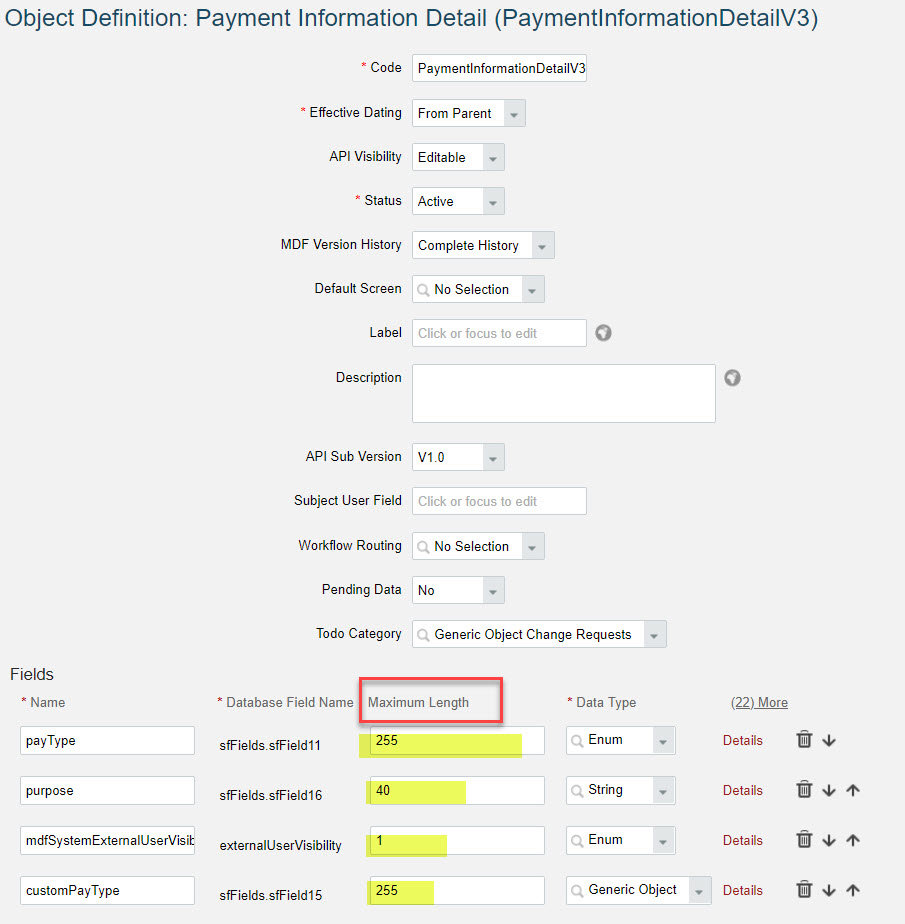Image resolution: width=905 pixels, height=924 pixels.
Task: Click the search icon in Todo Category
Action: (x=423, y=635)
